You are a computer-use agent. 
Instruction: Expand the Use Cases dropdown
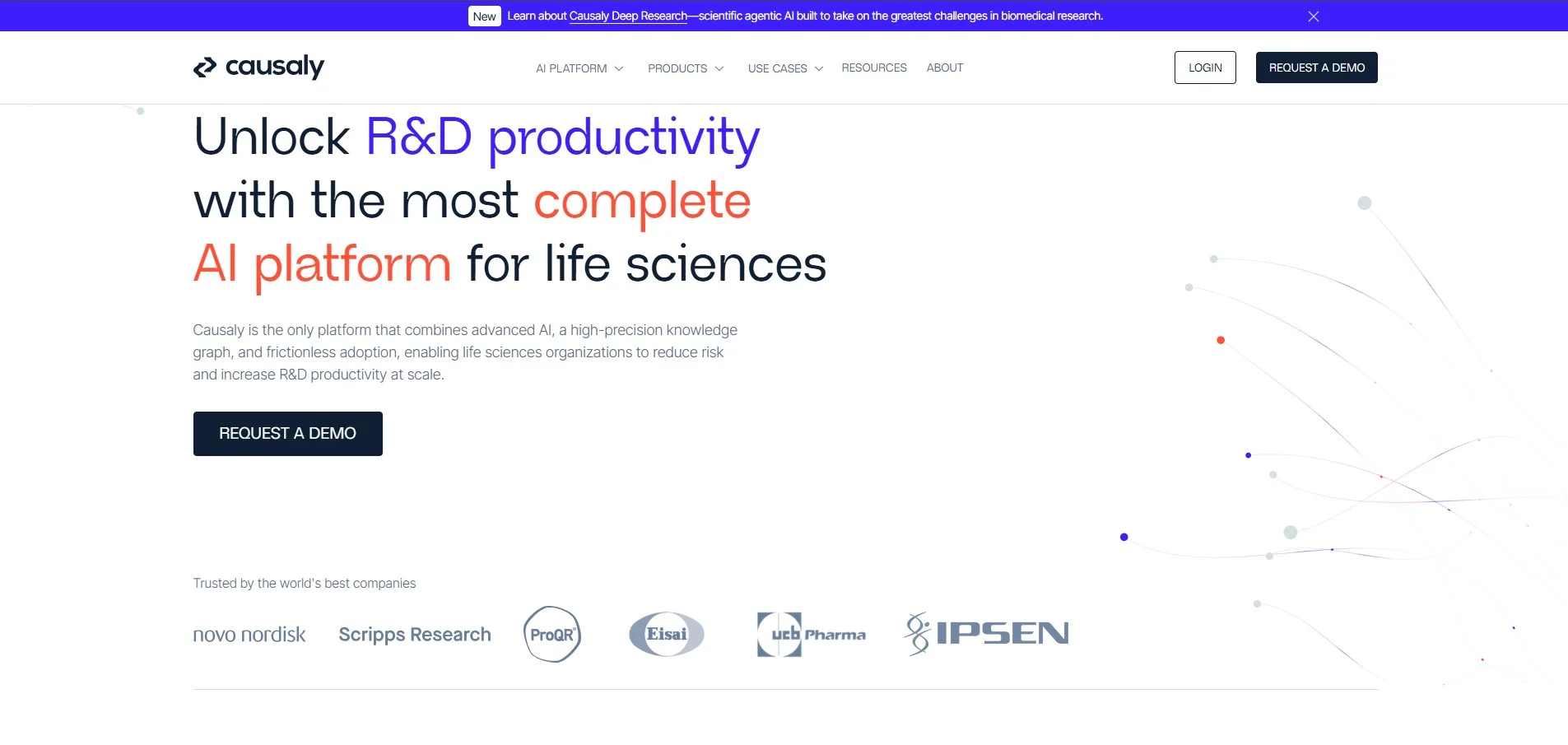click(784, 68)
